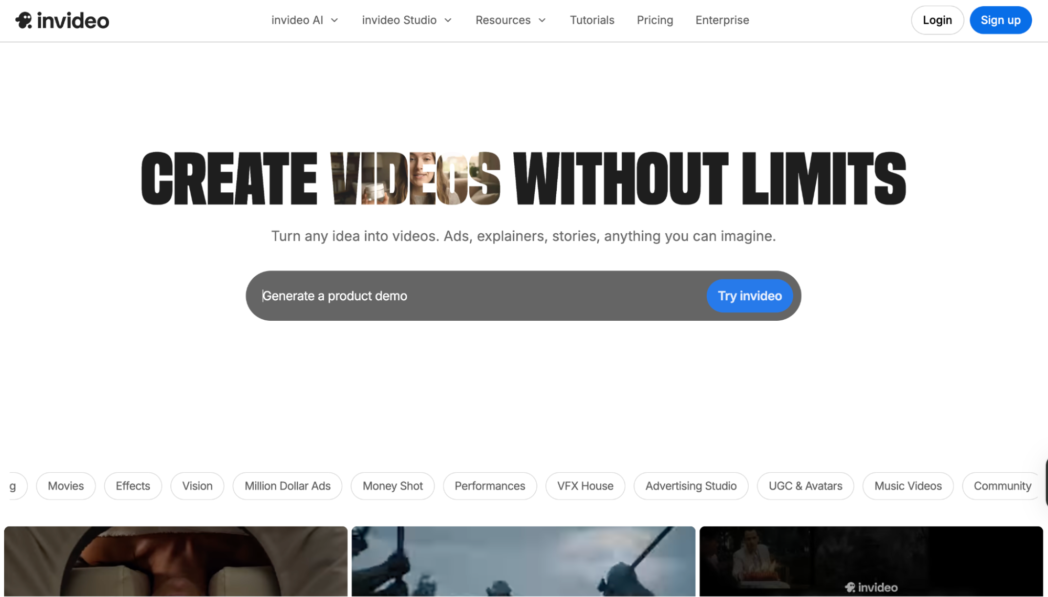
Task: Expand the invideo Studio dropdown chevron
Action: (x=448, y=20)
